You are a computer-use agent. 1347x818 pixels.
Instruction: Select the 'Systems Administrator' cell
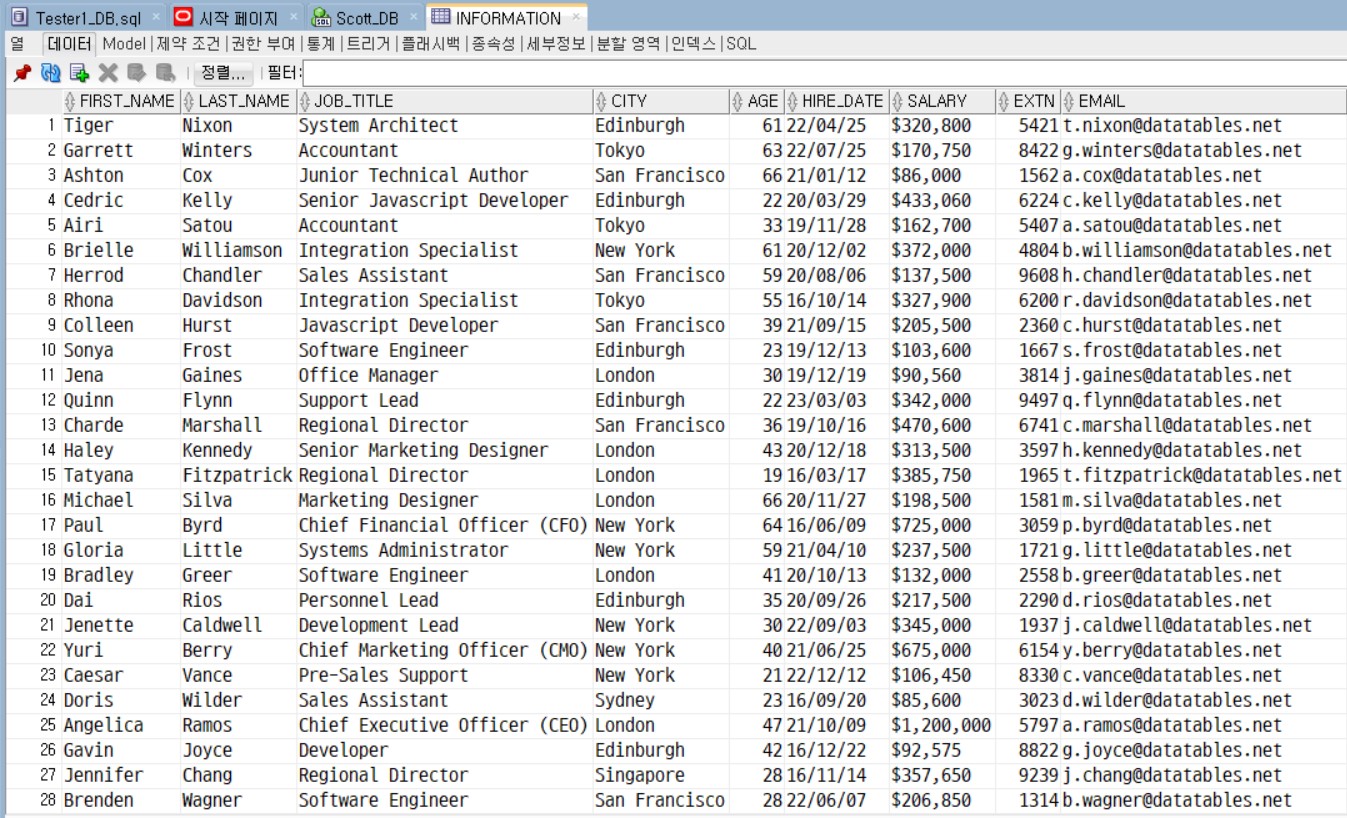pyautogui.click(x=444, y=551)
